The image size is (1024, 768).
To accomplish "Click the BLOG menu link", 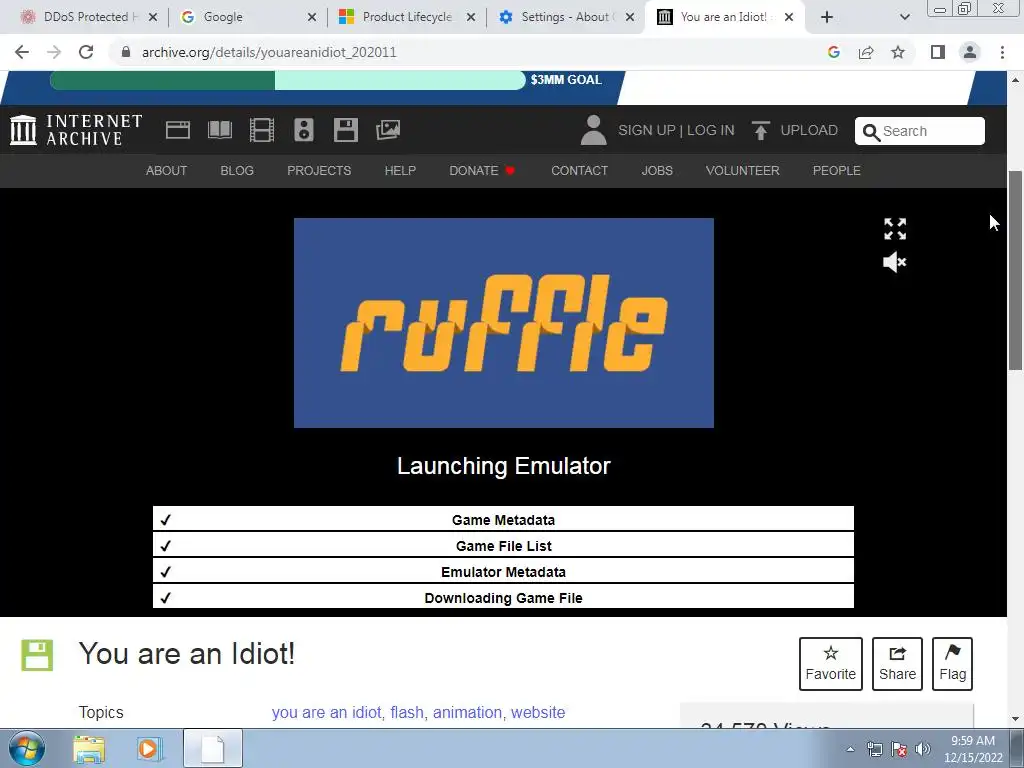I will [x=237, y=170].
